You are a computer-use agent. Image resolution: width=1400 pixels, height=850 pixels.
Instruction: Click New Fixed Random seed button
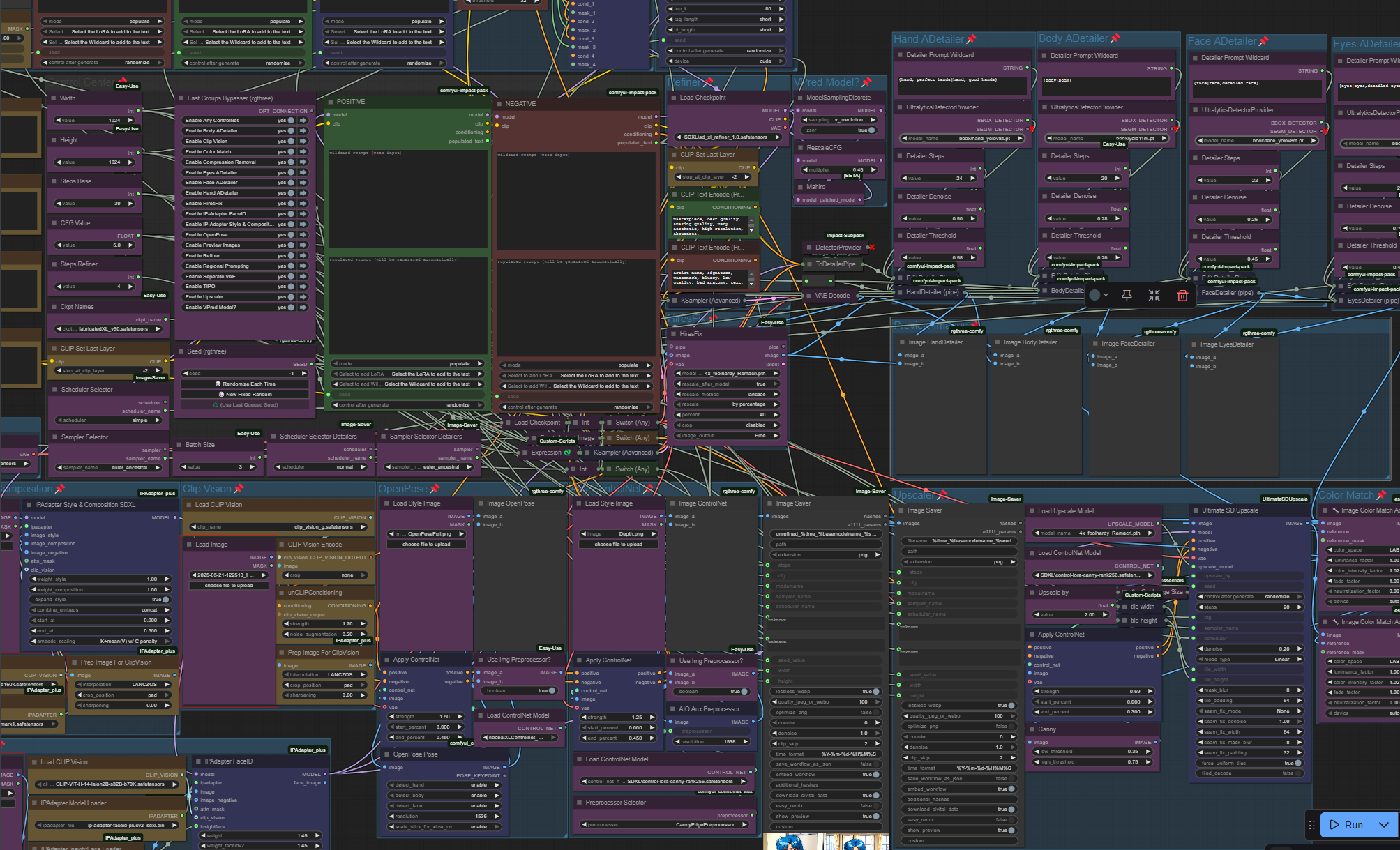click(x=246, y=395)
